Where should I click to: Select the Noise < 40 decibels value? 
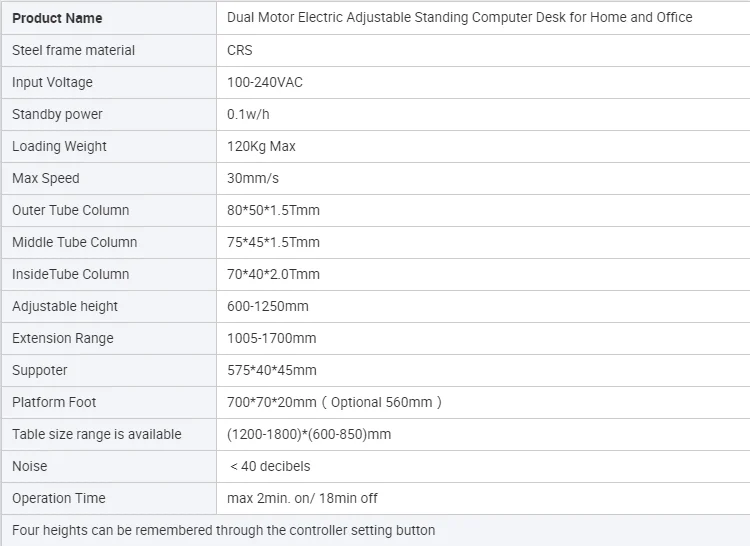270,466
